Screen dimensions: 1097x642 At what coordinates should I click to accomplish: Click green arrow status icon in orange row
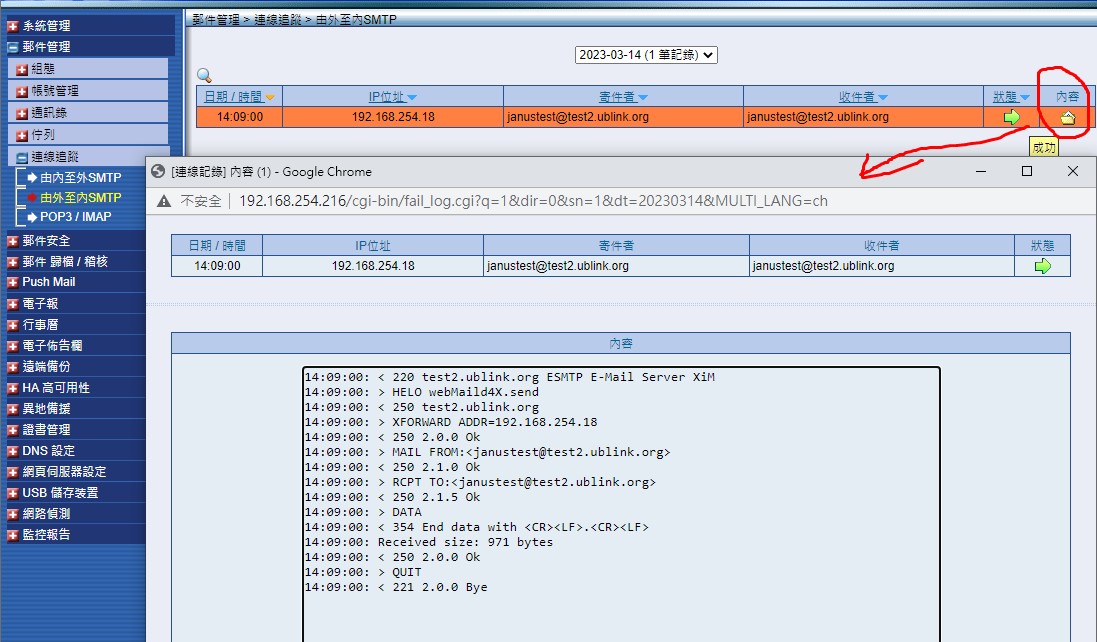click(x=1012, y=117)
